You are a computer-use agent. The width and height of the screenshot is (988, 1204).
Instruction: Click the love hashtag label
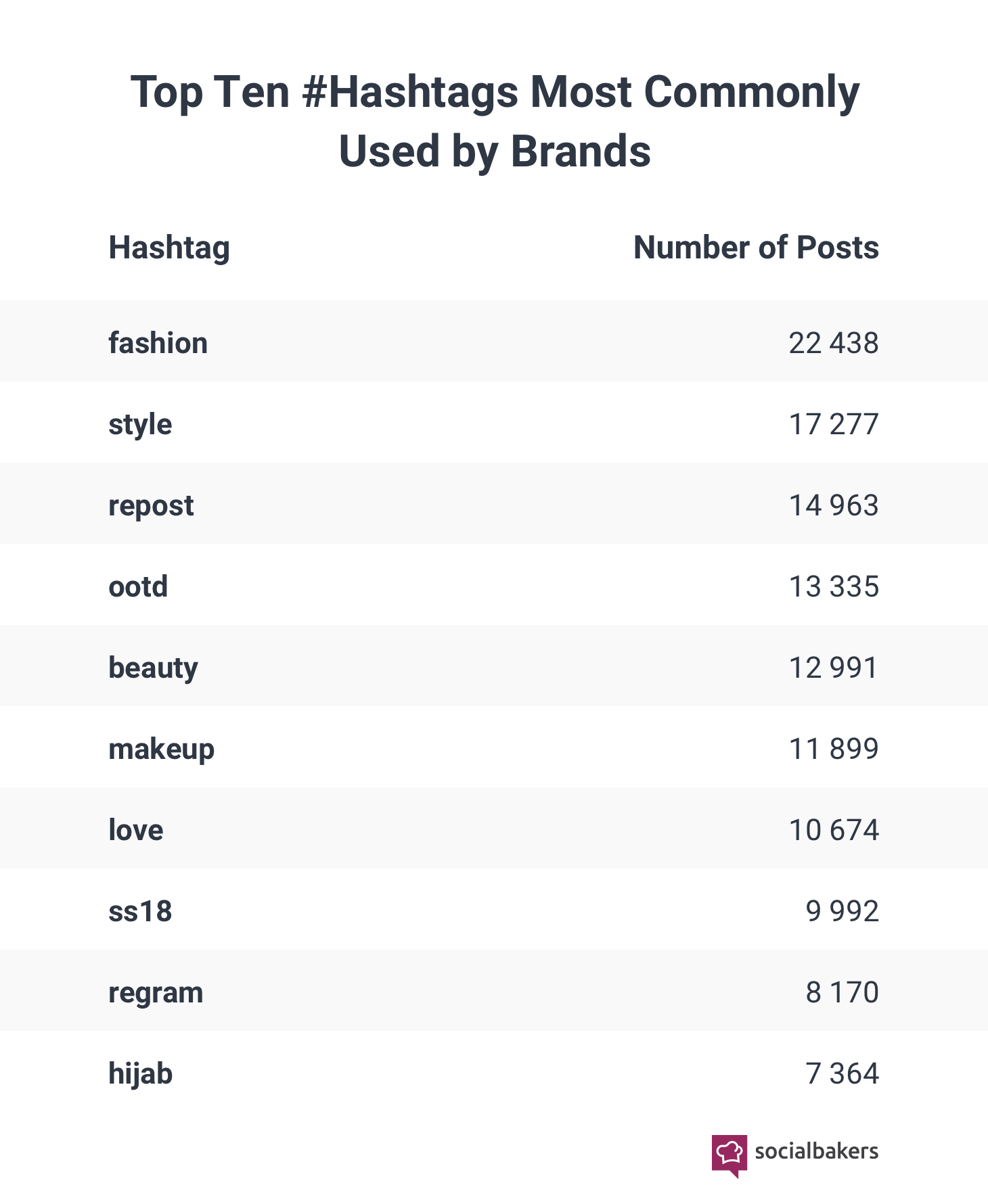click(135, 830)
